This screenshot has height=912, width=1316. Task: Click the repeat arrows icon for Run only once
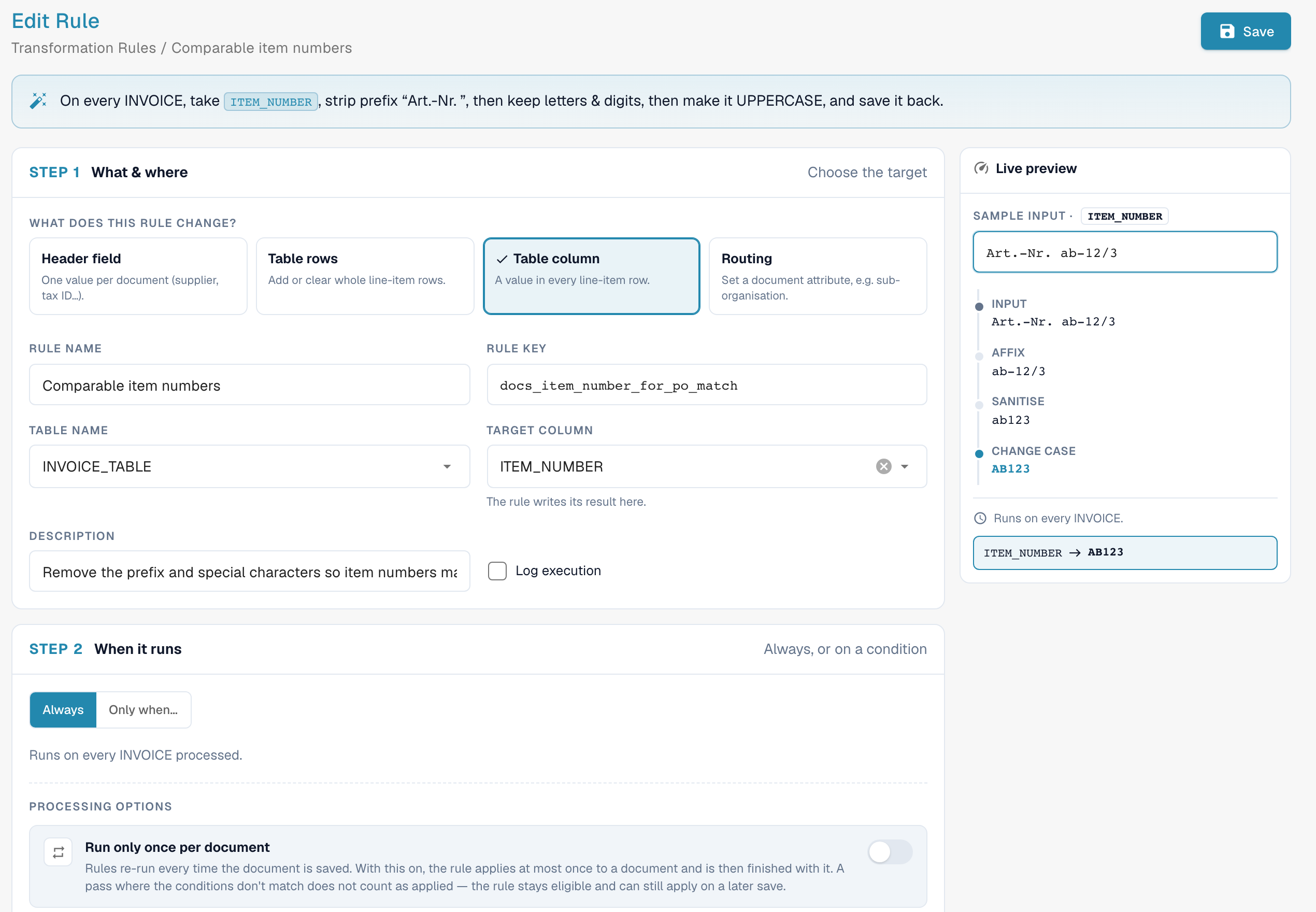click(58, 852)
